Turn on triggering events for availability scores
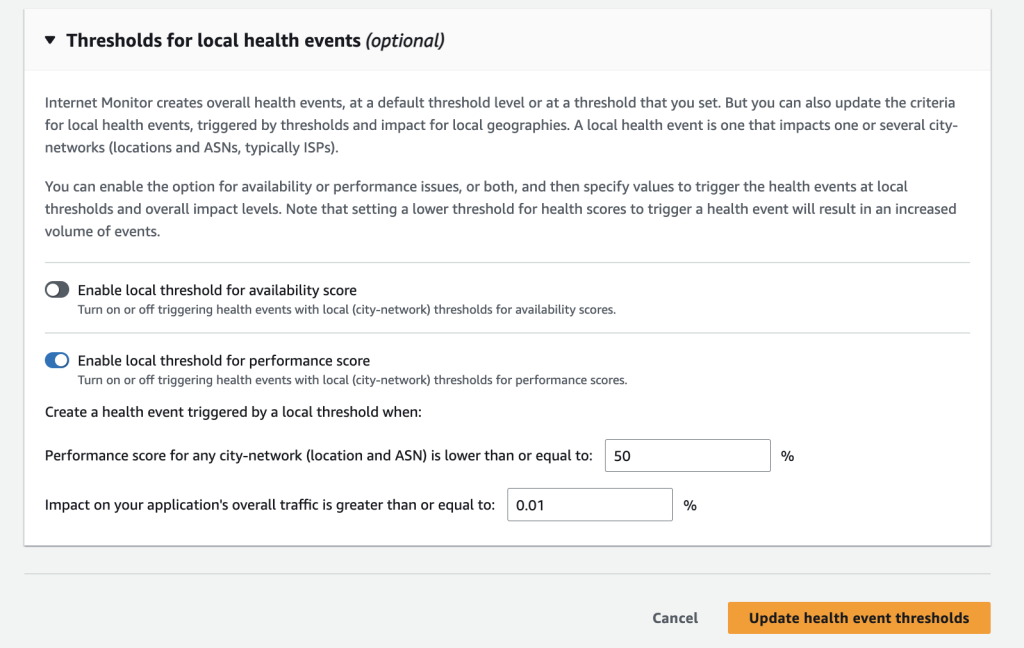 pyautogui.click(x=57, y=289)
